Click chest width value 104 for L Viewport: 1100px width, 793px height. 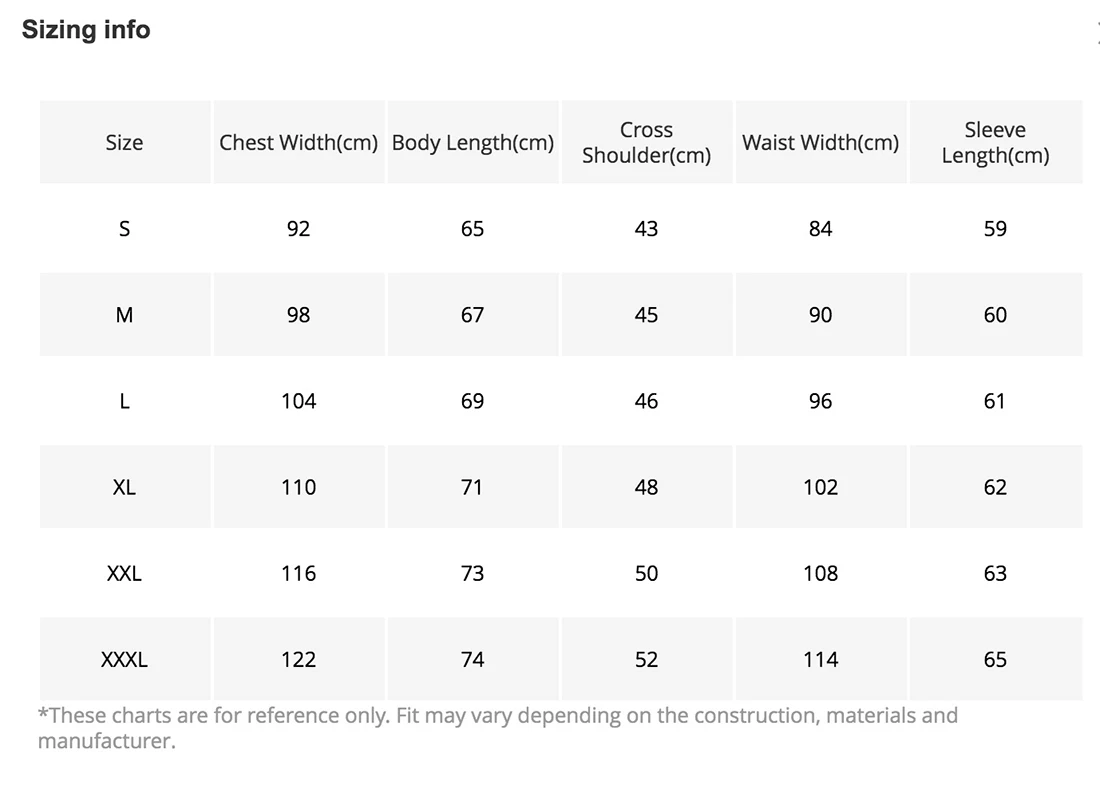298,401
